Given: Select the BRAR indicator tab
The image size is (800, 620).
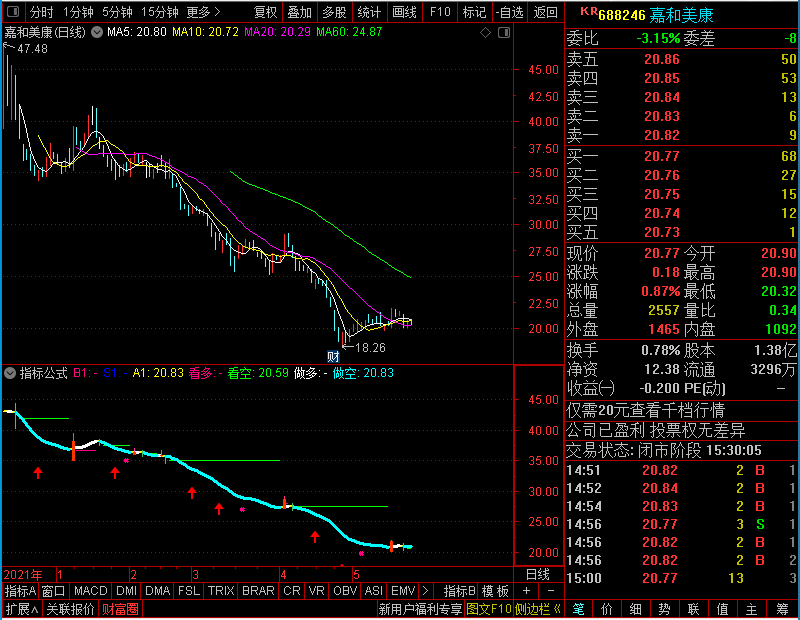Looking at the screenshot, I should pos(258,591).
